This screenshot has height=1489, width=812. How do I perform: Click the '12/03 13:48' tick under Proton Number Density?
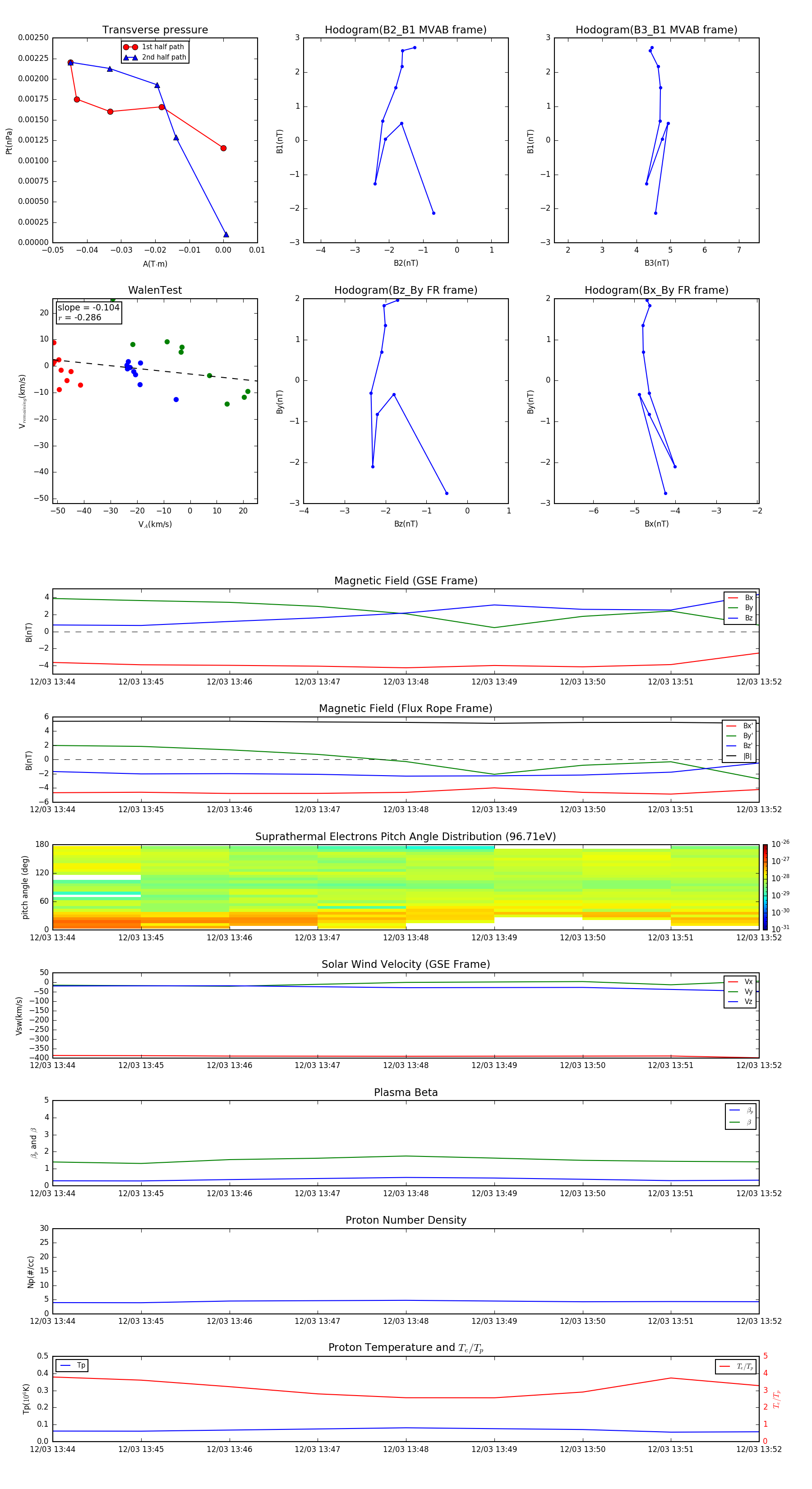click(406, 1321)
